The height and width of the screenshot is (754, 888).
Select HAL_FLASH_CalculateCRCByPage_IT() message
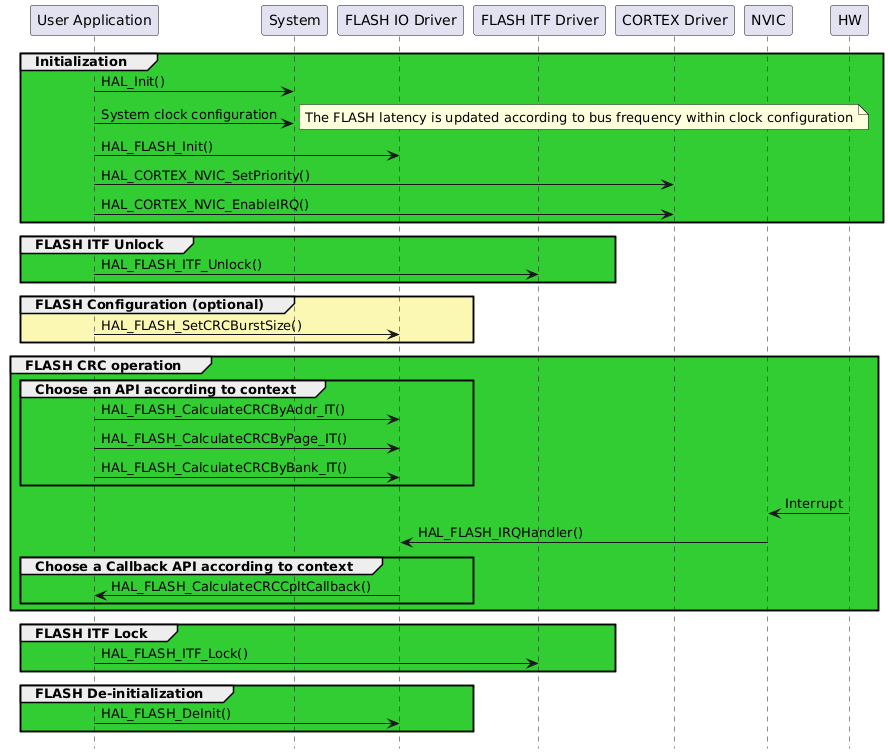pos(224,438)
